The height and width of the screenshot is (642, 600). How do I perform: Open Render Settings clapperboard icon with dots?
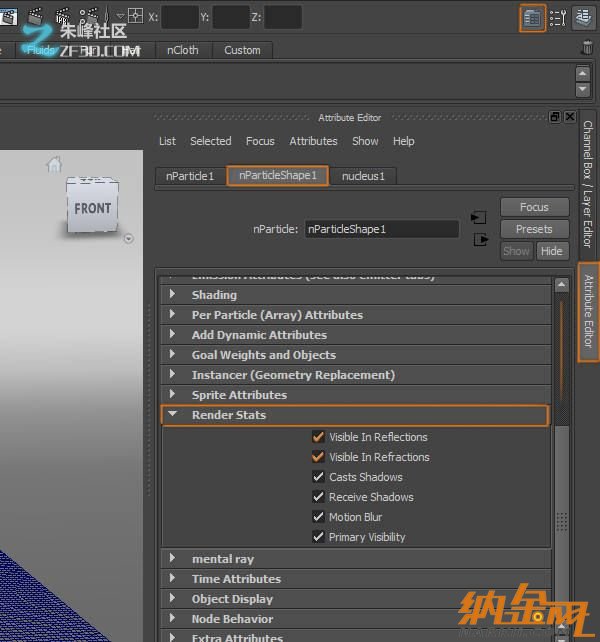89,16
